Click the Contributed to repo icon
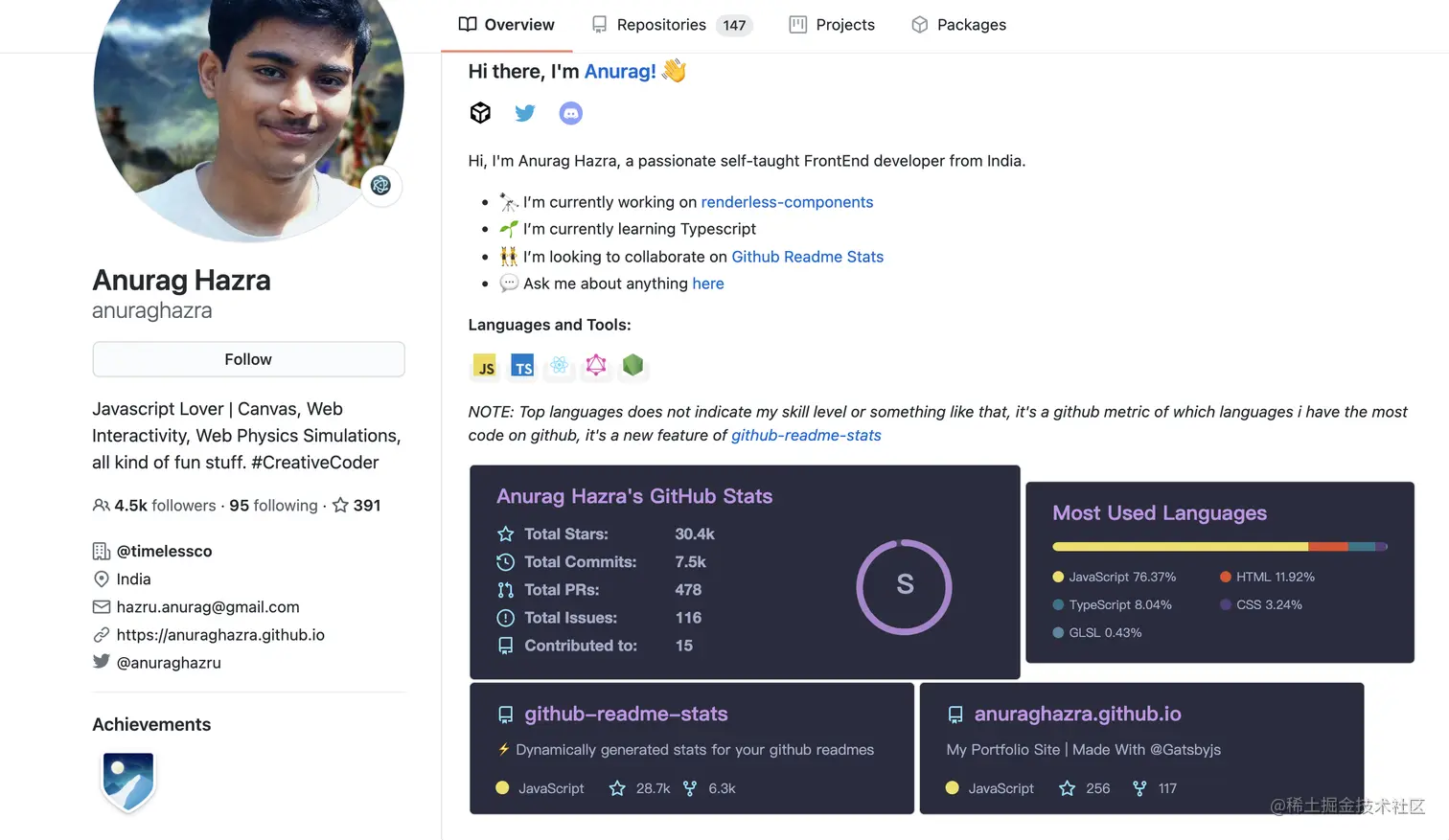 click(506, 646)
